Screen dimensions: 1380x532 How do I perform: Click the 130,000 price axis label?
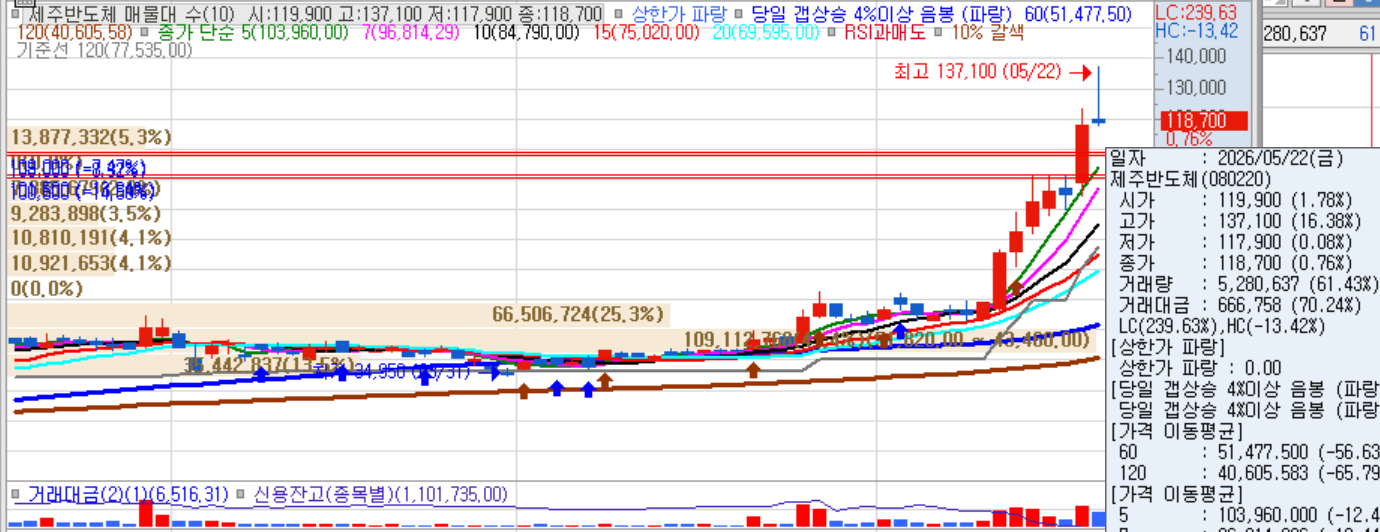coord(1195,88)
